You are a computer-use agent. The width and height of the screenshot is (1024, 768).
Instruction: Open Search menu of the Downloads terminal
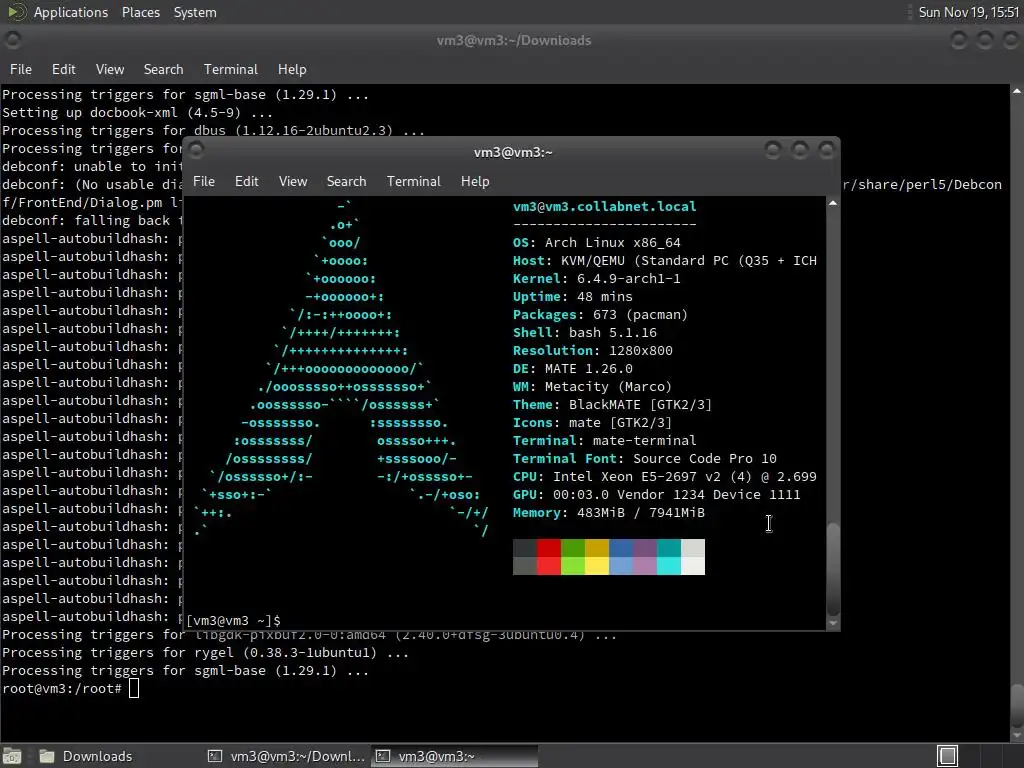(x=163, y=69)
